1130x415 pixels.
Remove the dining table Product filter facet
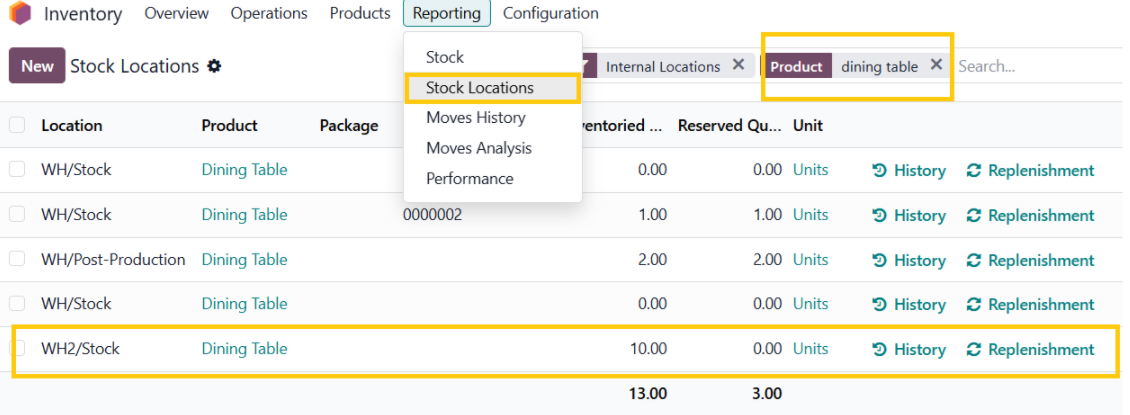click(936, 65)
